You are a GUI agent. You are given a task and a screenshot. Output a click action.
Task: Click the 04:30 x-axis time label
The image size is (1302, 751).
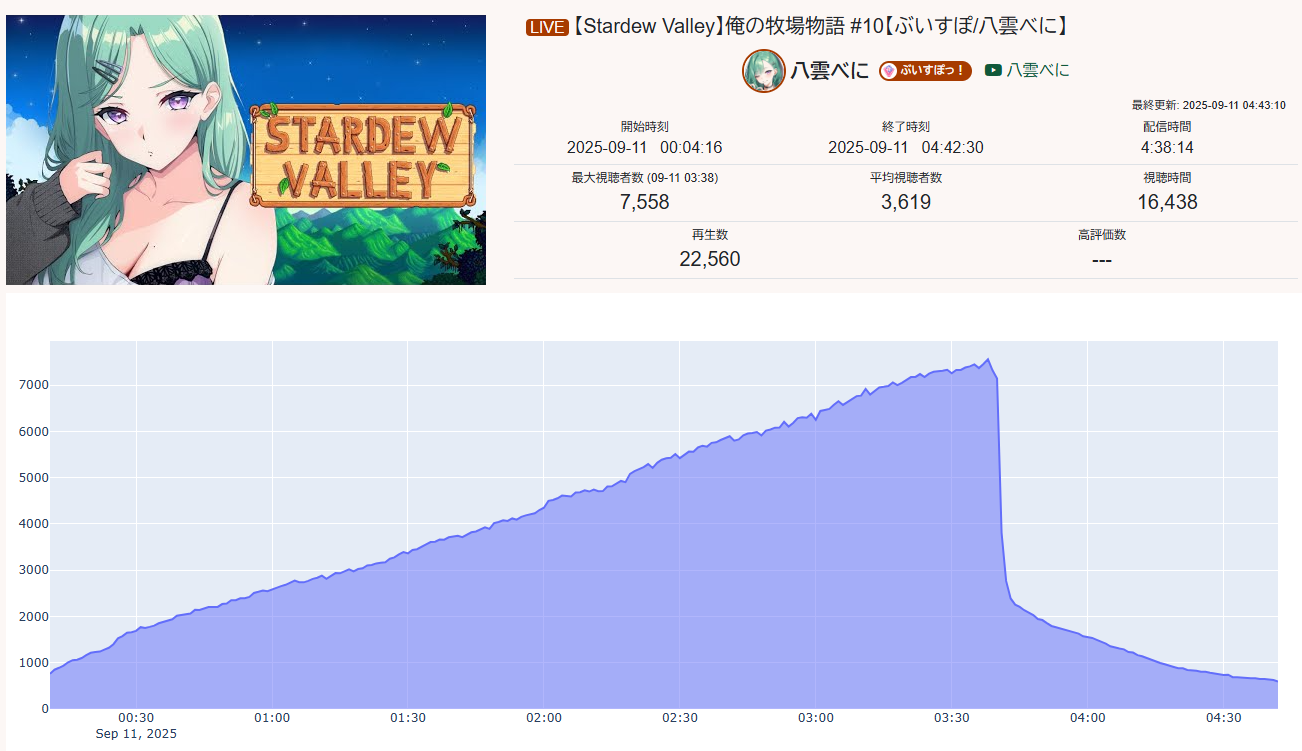tap(1224, 718)
